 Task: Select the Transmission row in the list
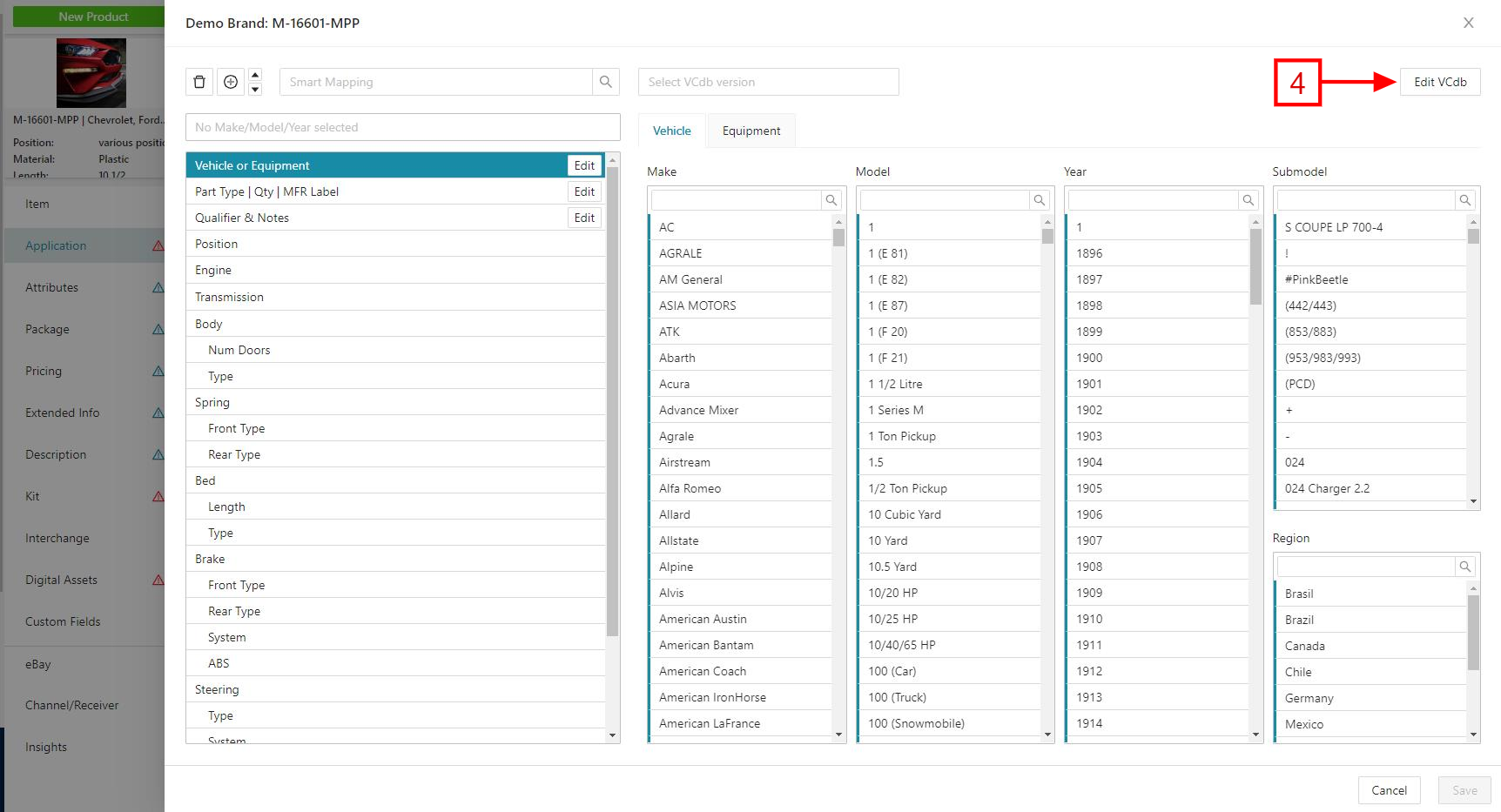point(395,297)
